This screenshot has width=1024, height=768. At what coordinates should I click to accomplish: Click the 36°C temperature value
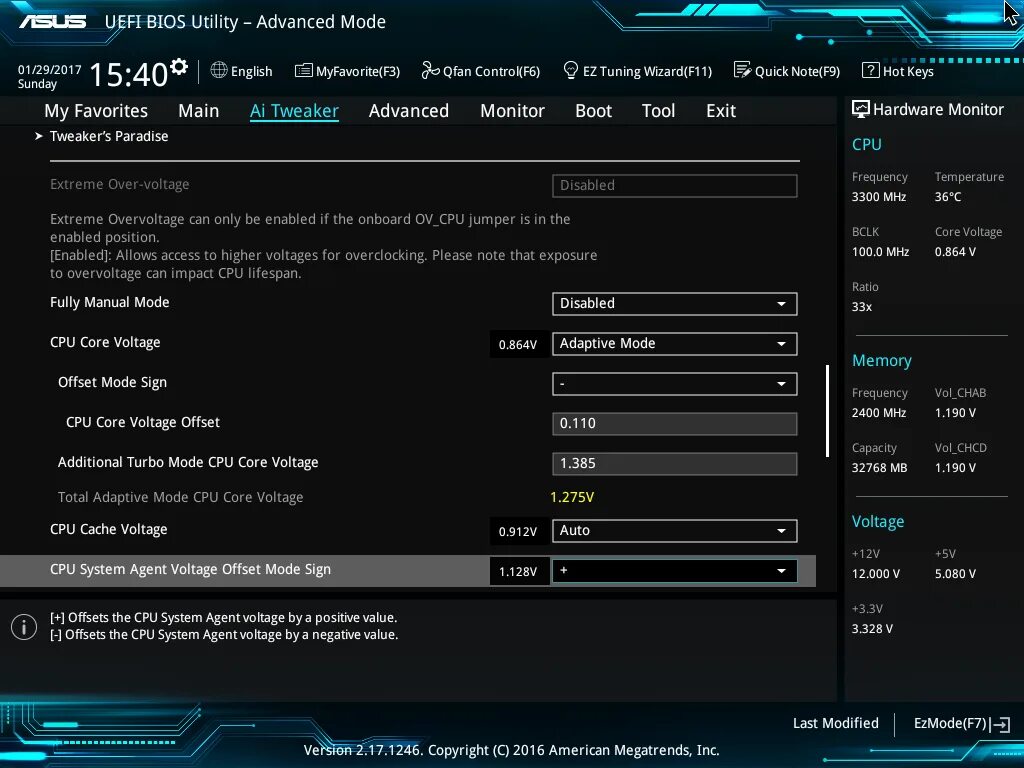948,197
